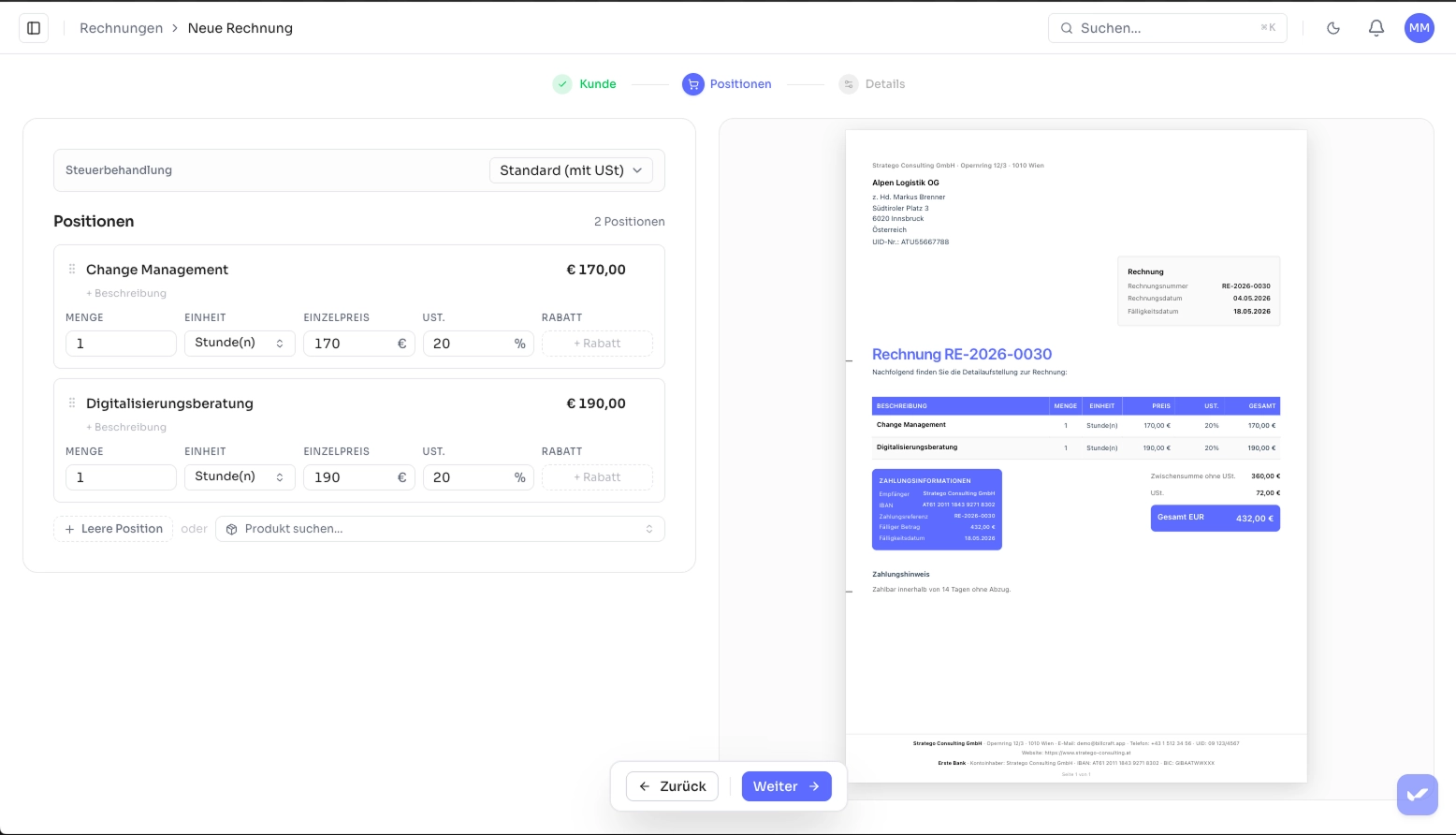Click the 2 Positionen count label

(x=630, y=222)
